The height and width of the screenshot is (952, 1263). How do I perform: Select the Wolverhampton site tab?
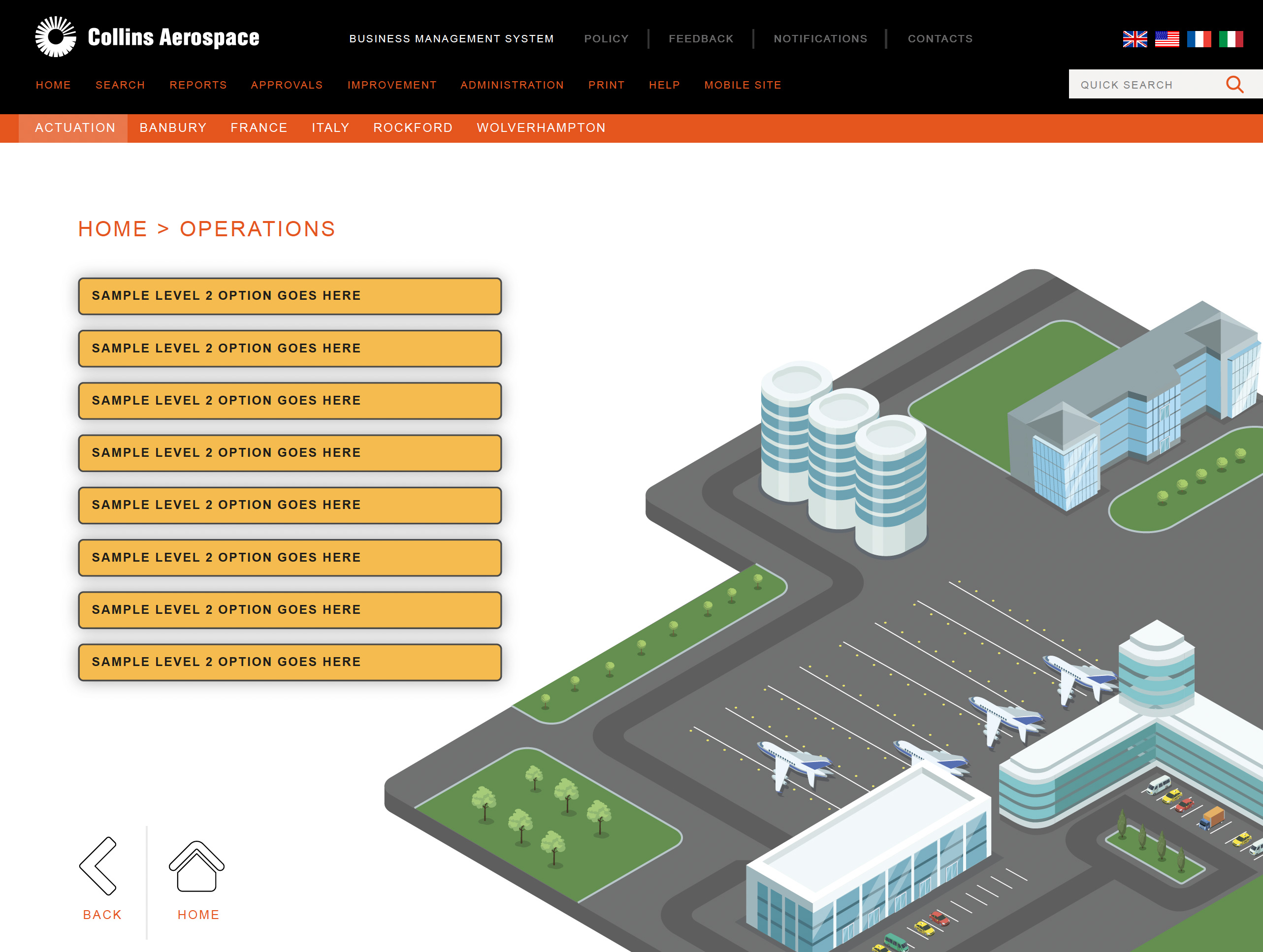541,128
